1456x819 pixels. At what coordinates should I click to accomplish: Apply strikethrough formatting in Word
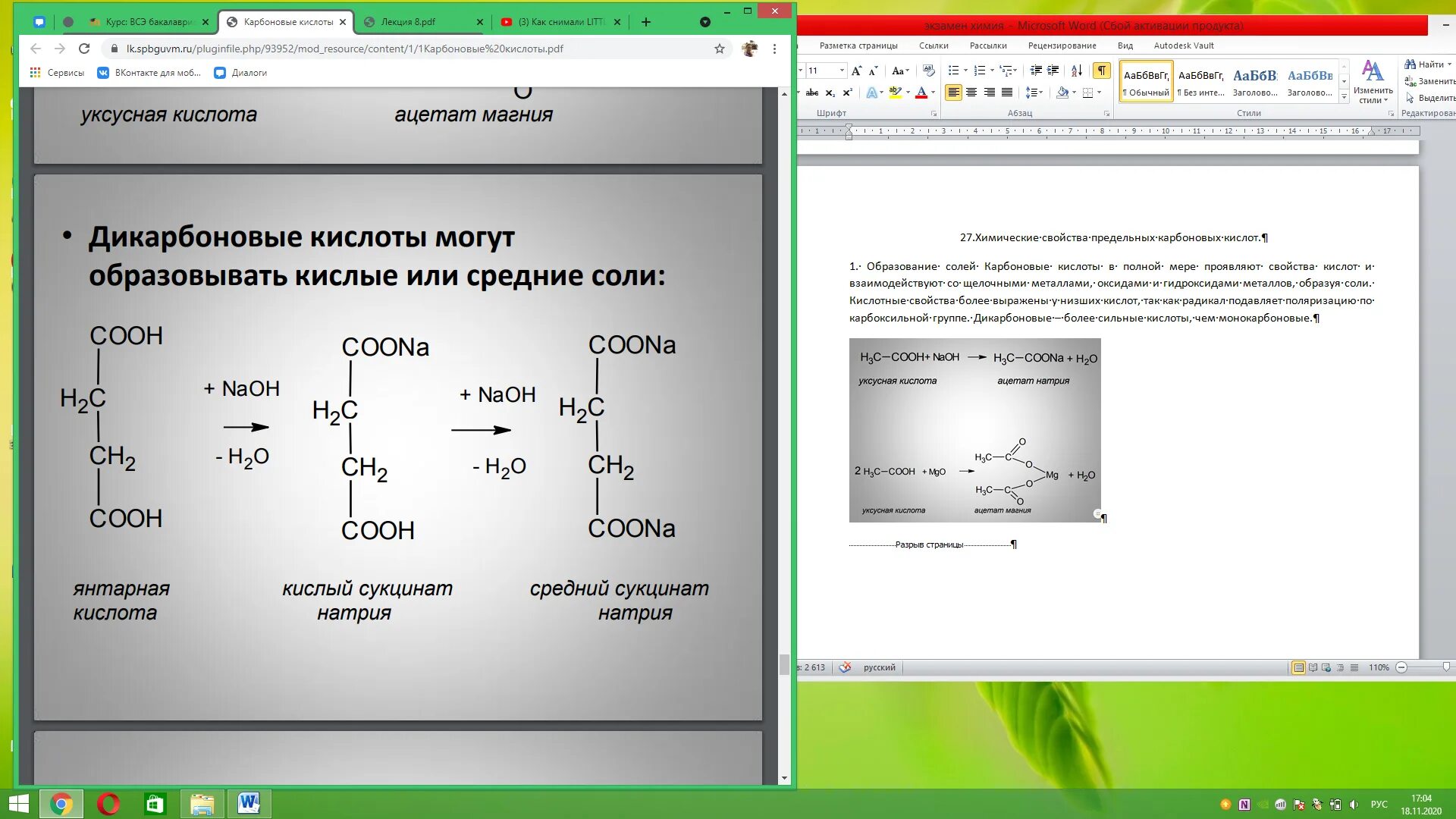[811, 93]
